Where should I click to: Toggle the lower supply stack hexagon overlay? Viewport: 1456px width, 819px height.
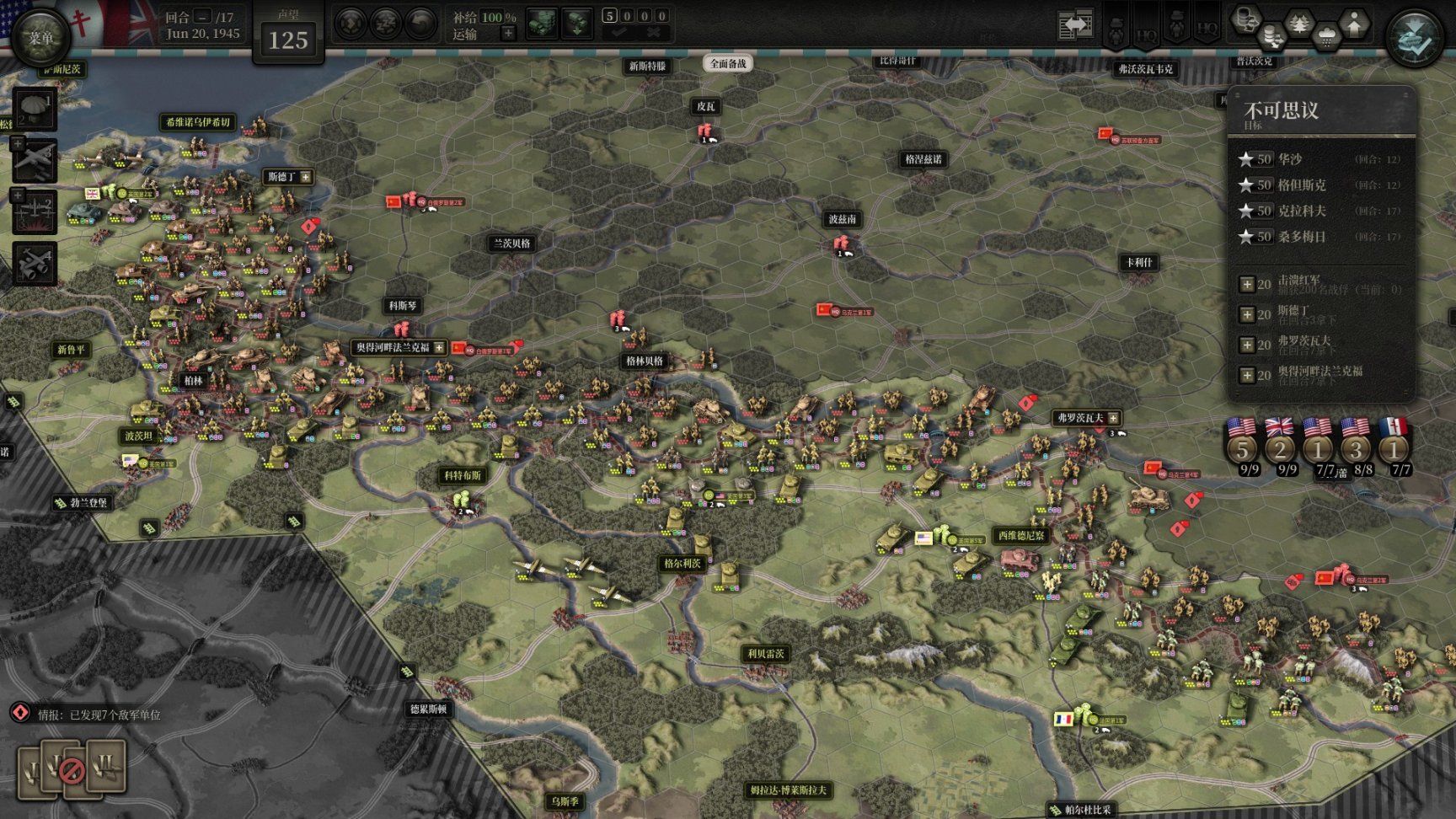coord(1272,36)
